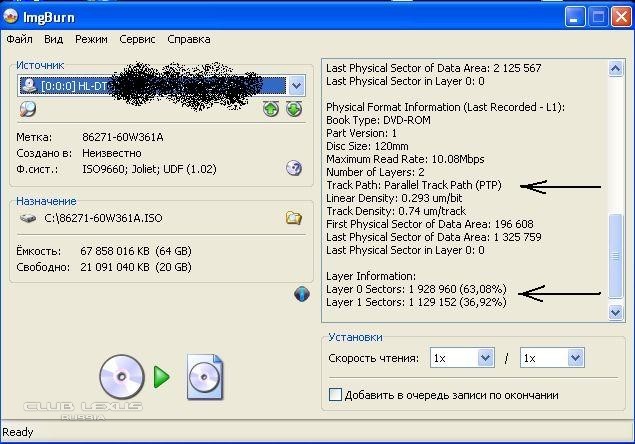Open the first read speed 1x dropdown

485,357
